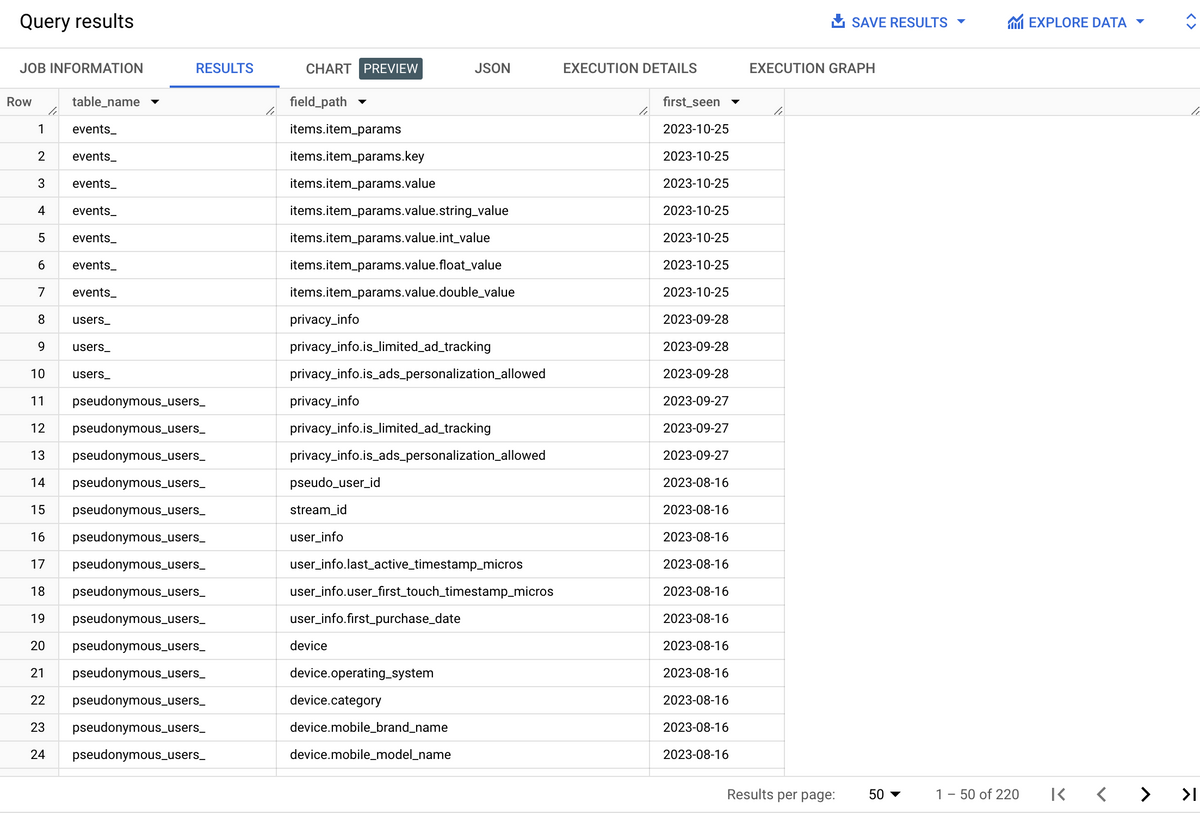Open the EXPLORE DATA dropdown arrow
This screenshot has height=813, width=1200.
point(1141,21)
